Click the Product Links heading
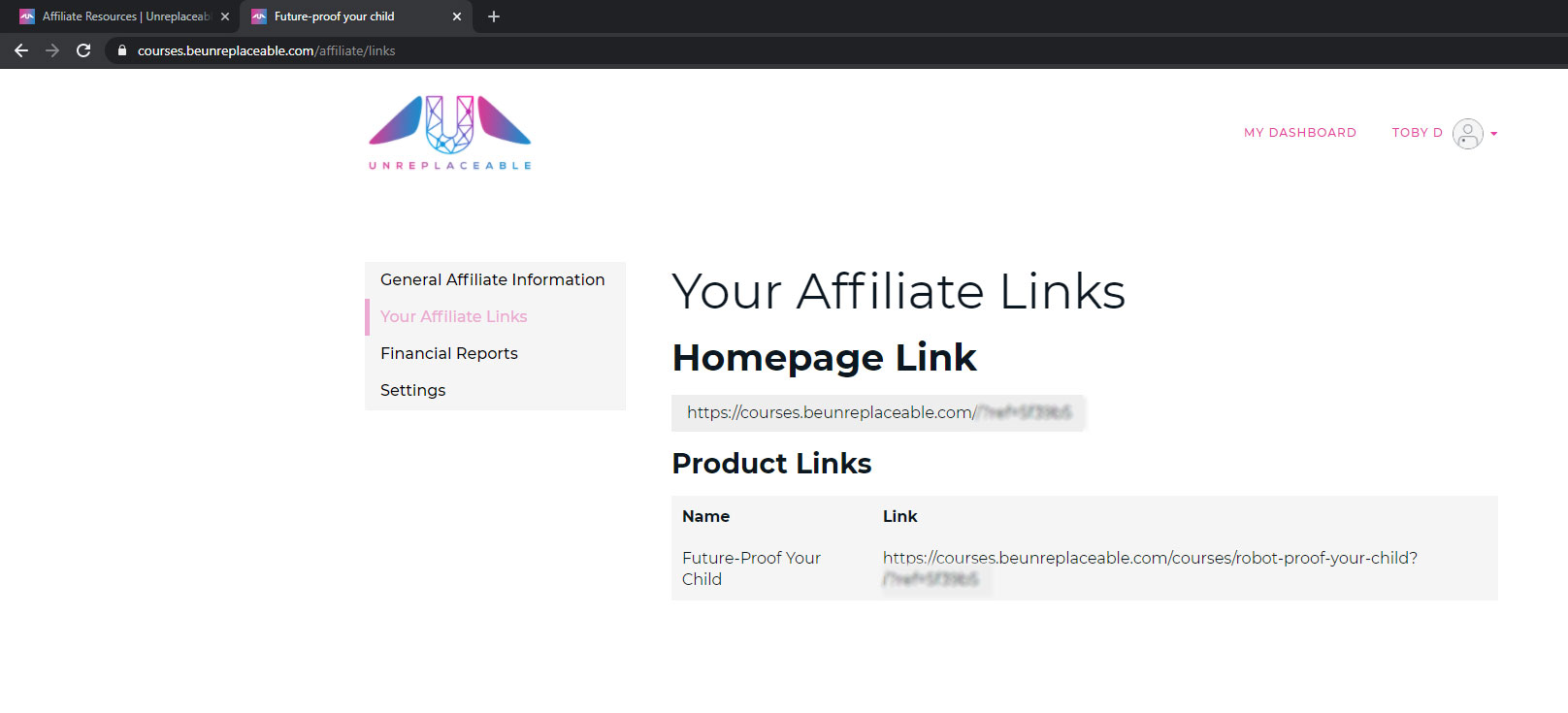Viewport: 1568px width, 713px height. (x=771, y=464)
